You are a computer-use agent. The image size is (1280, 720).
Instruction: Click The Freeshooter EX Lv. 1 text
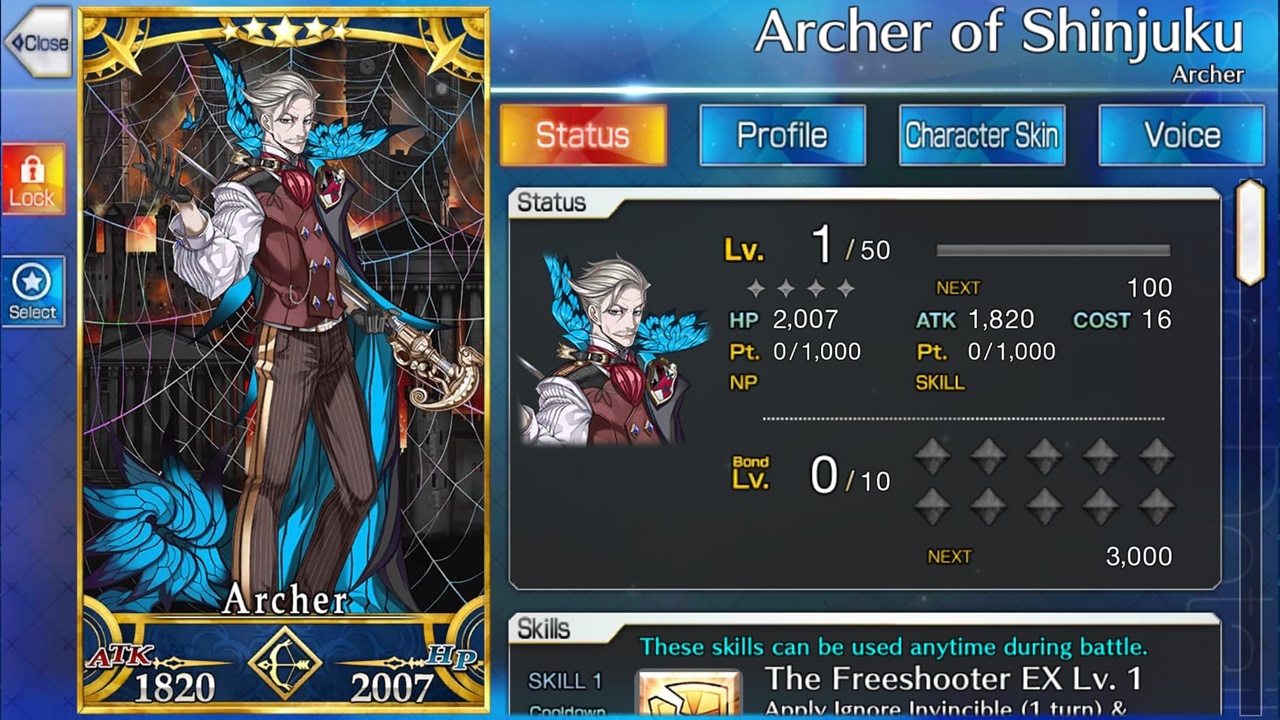pos(953,679)
